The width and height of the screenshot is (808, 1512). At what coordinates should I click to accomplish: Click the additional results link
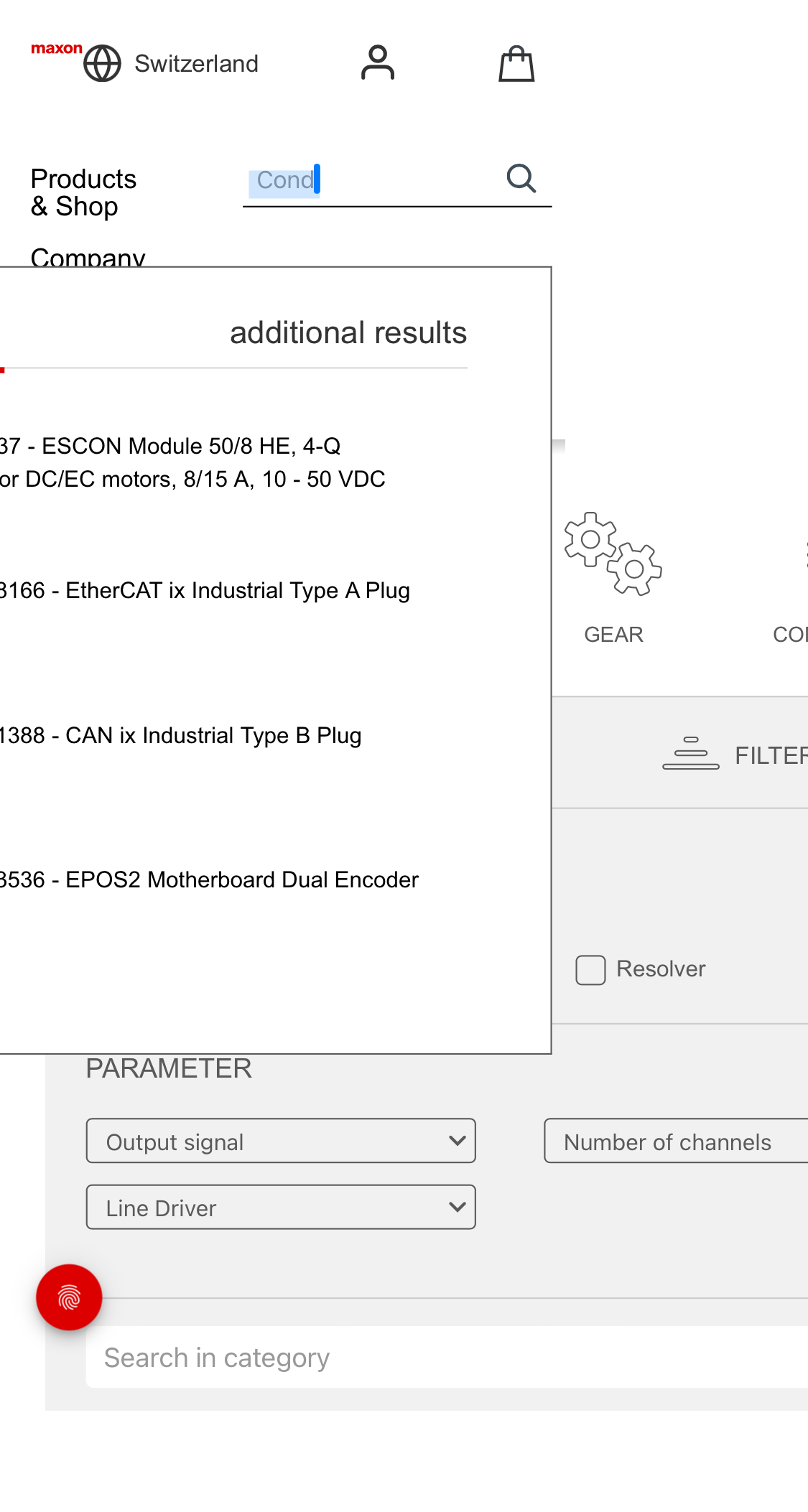[348, 332]
